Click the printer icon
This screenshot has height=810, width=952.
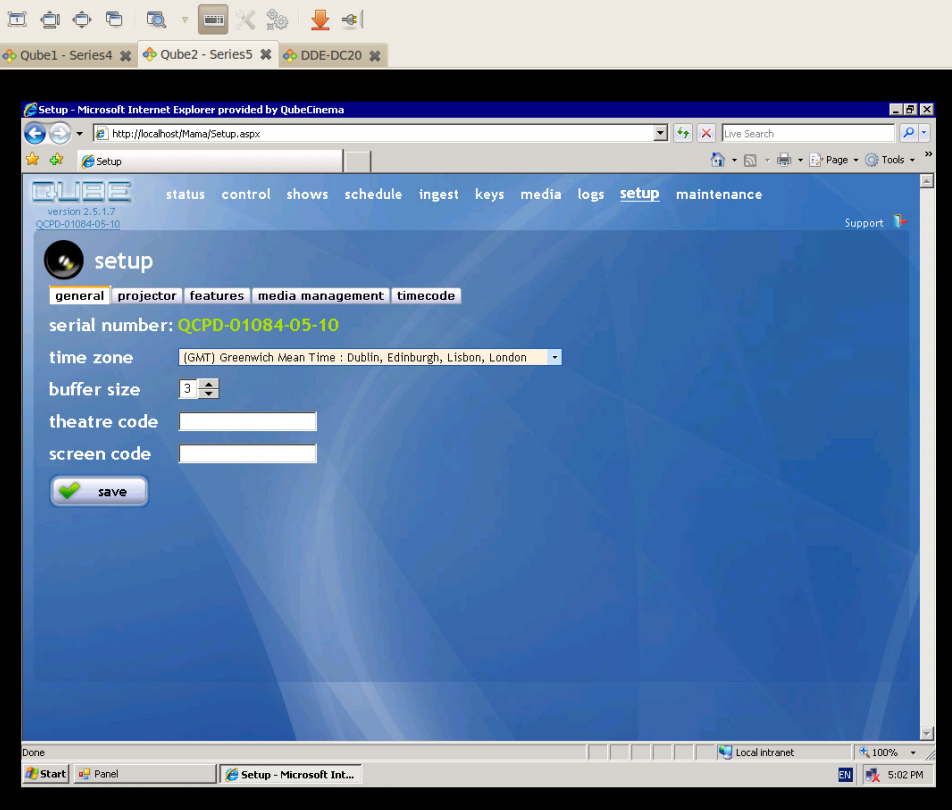(x=784, y=160)
